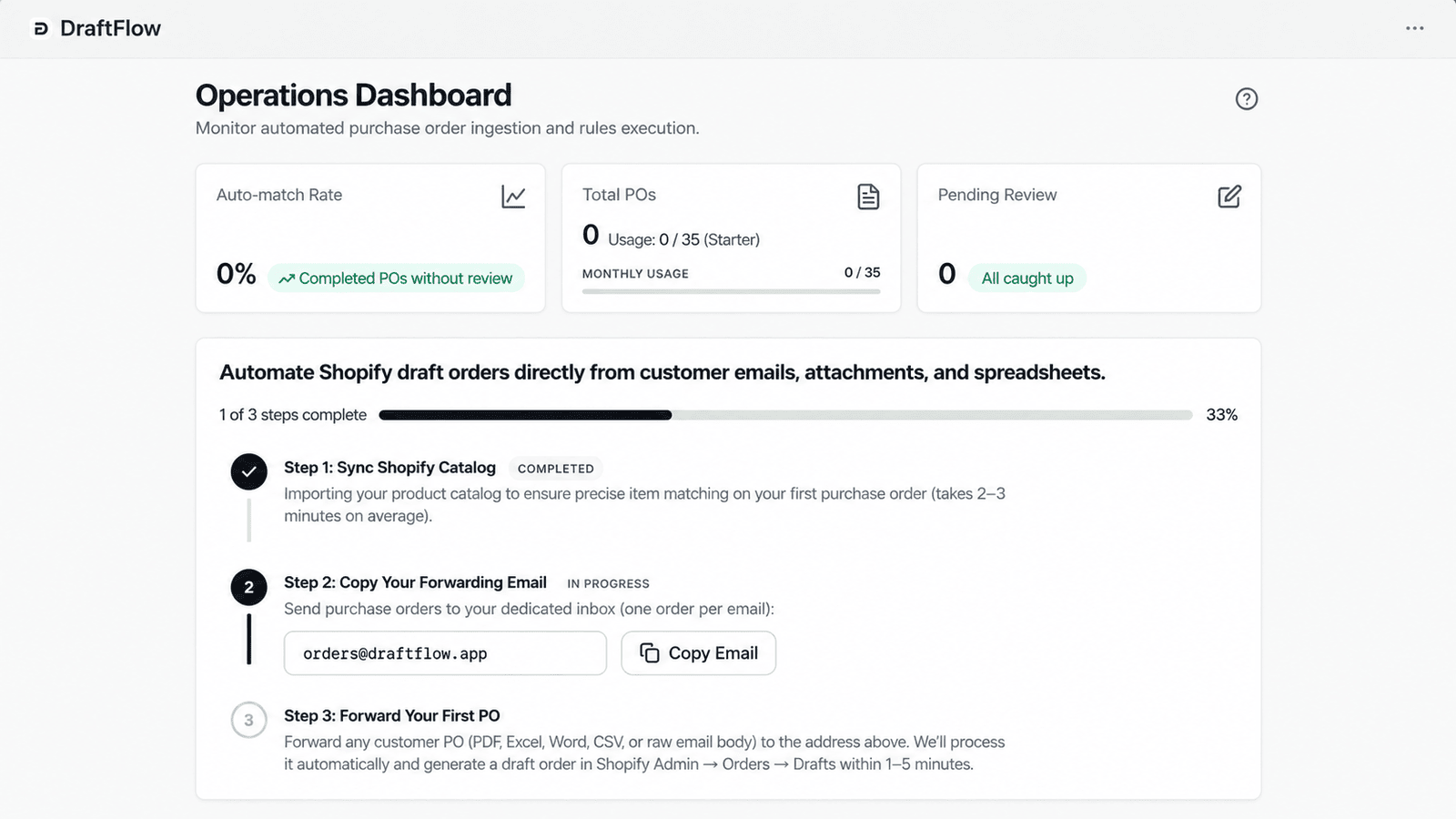
Task: Click the DraftFlow logo icon
Action: pyautogui.click(x=41, y=29)
